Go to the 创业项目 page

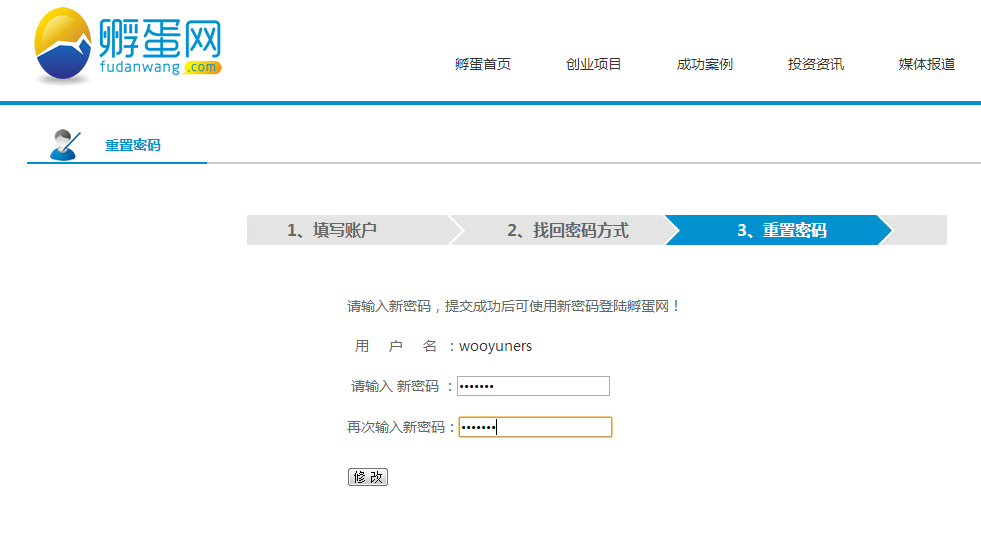click(x=593, y=64)
